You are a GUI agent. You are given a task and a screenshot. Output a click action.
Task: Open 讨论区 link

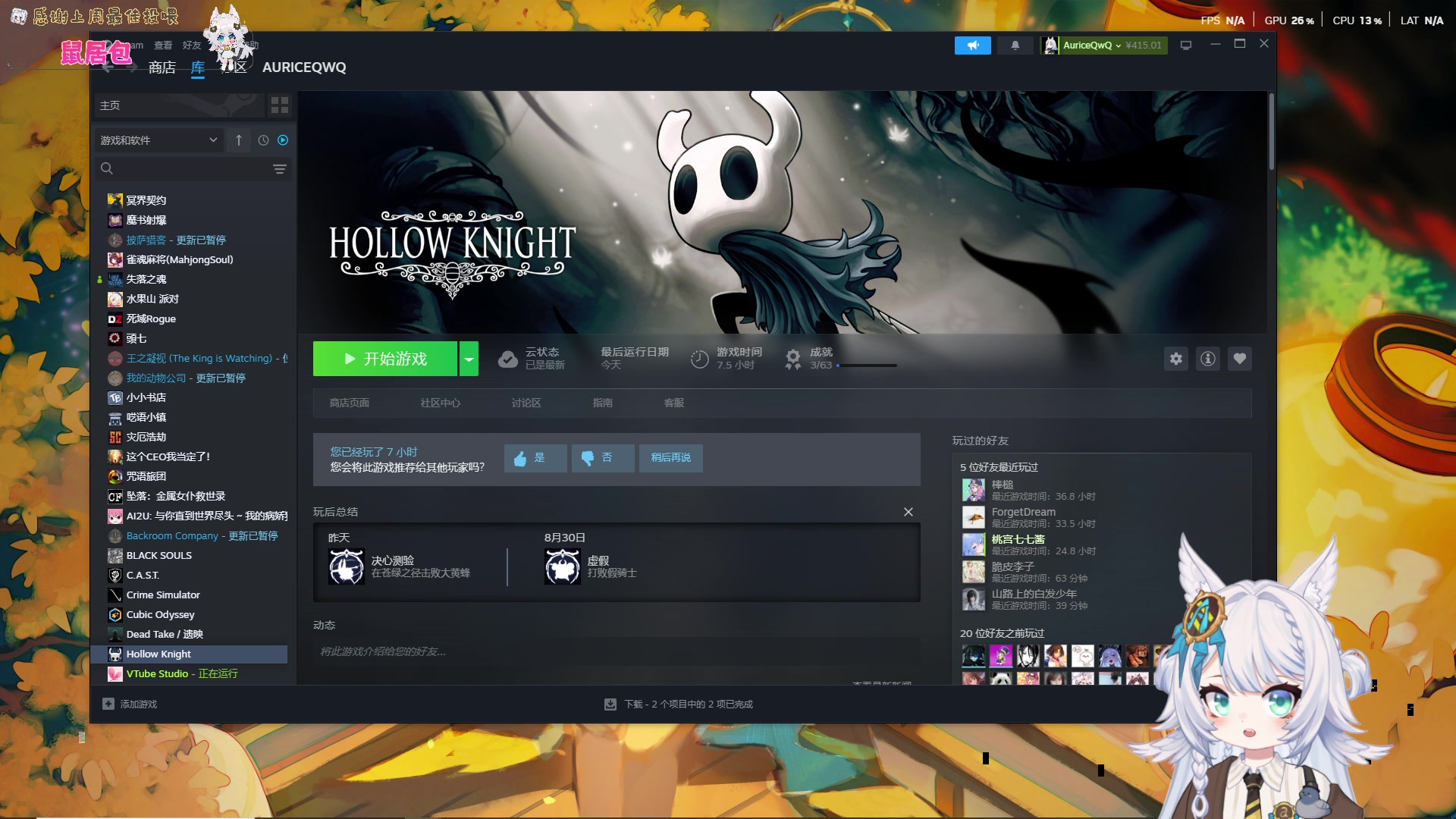[526, 403]
